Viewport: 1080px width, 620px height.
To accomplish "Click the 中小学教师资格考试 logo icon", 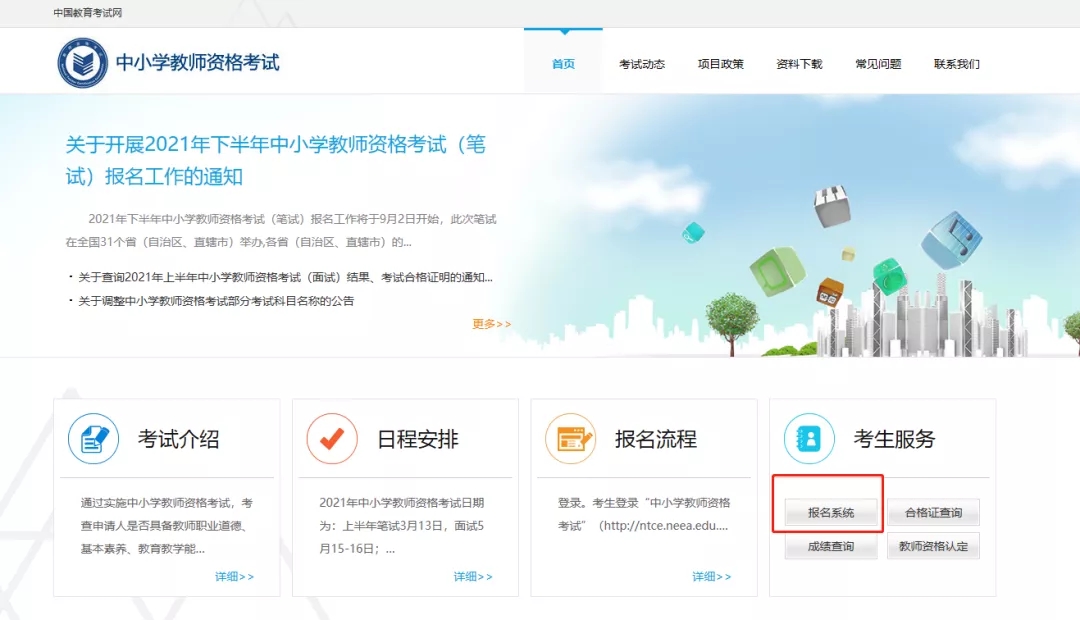I will point(82,61).
